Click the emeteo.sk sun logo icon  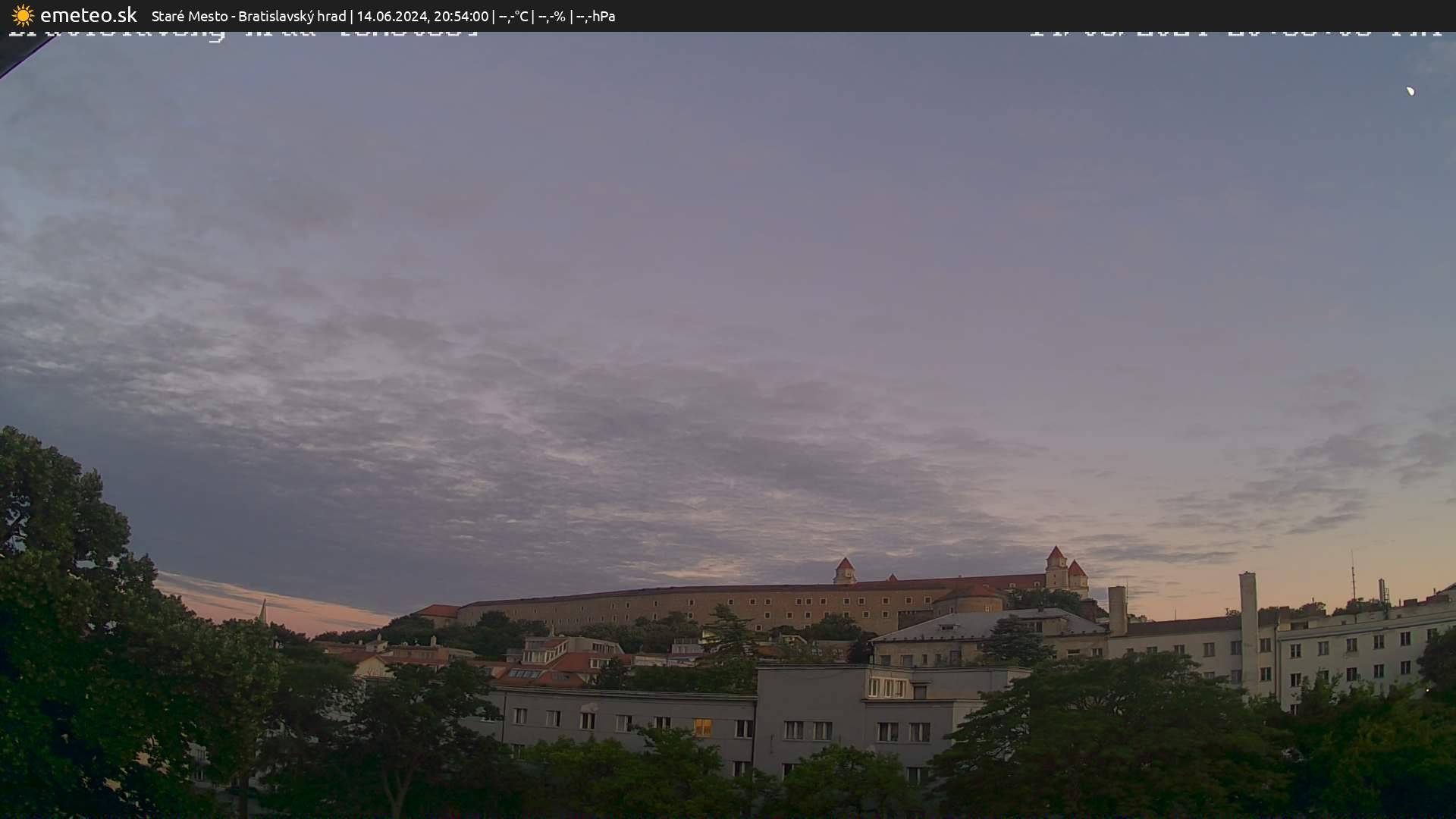click(x=23, y=16)
